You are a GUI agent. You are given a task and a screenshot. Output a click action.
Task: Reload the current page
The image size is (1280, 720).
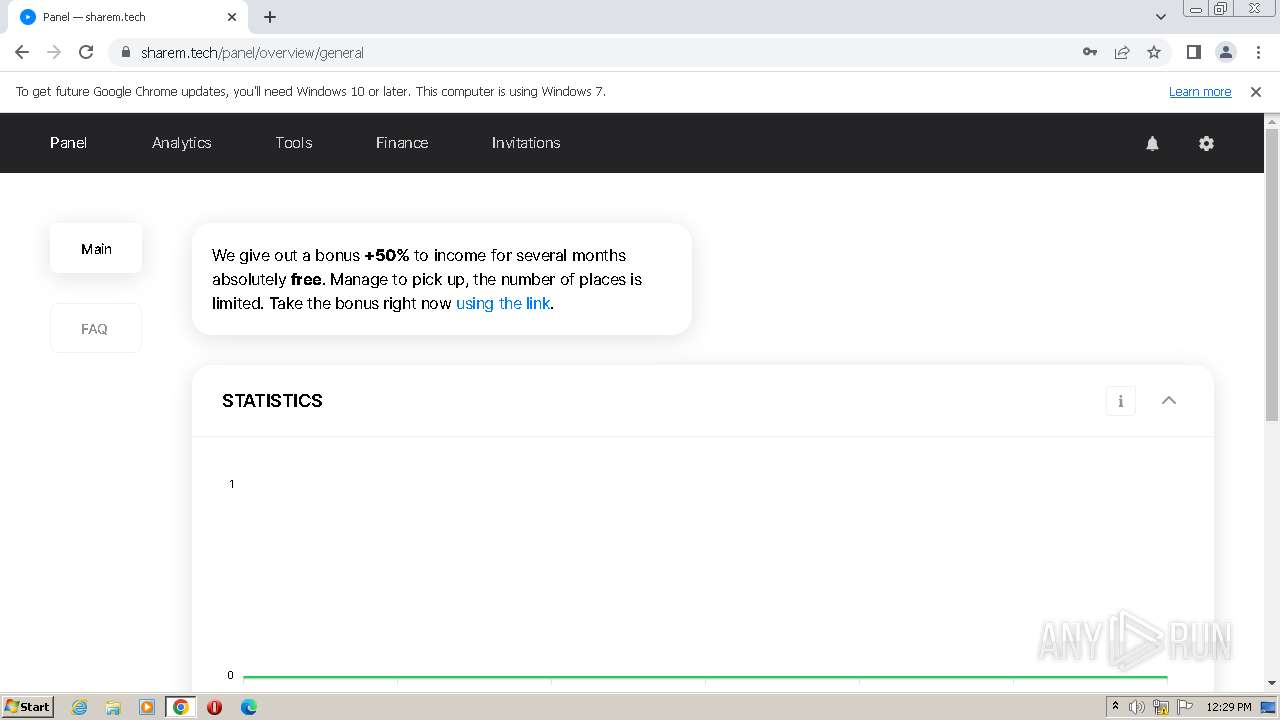tap(86, 52)
